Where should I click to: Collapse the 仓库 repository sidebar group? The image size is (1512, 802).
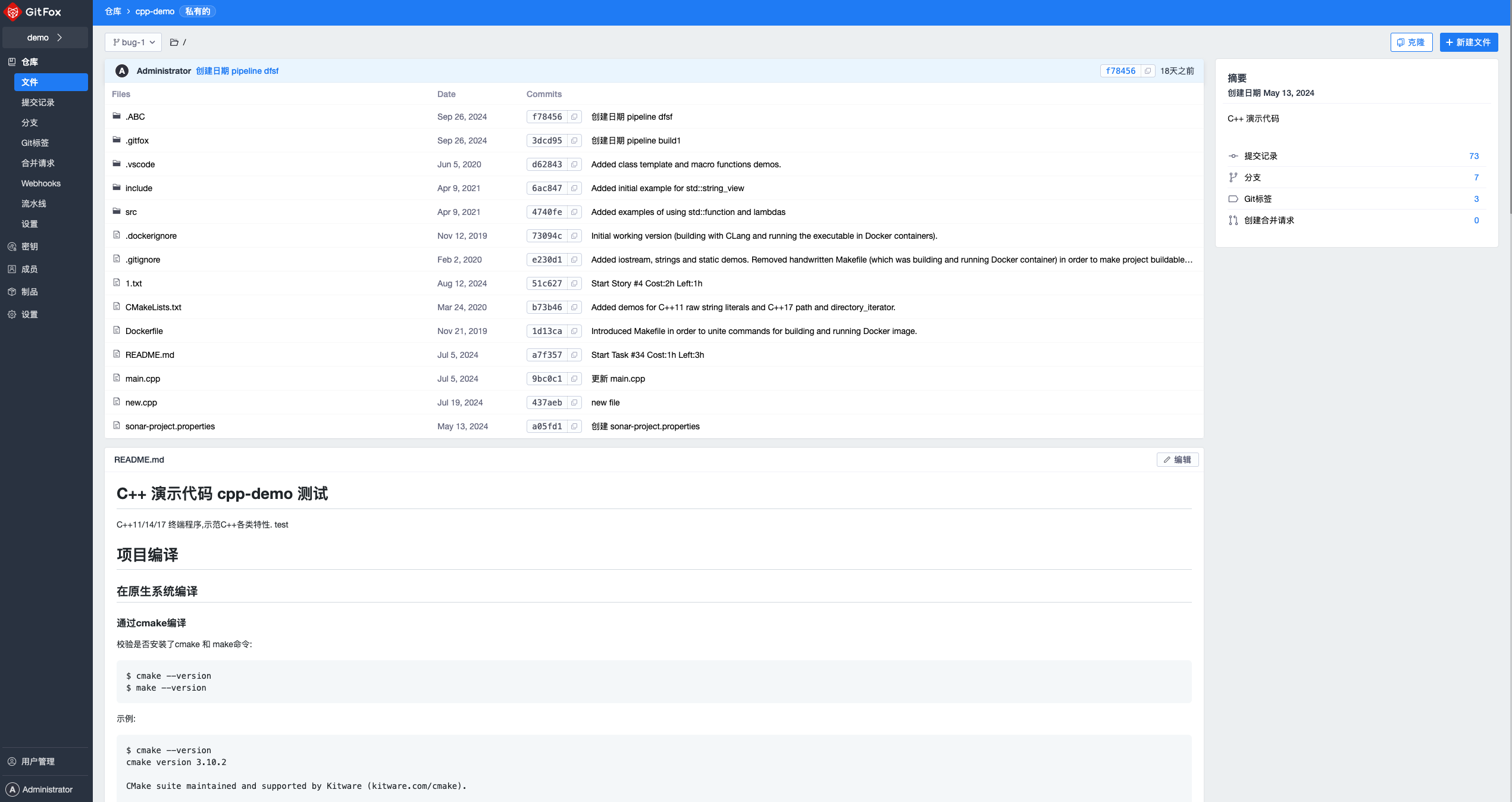click(30, 62)
